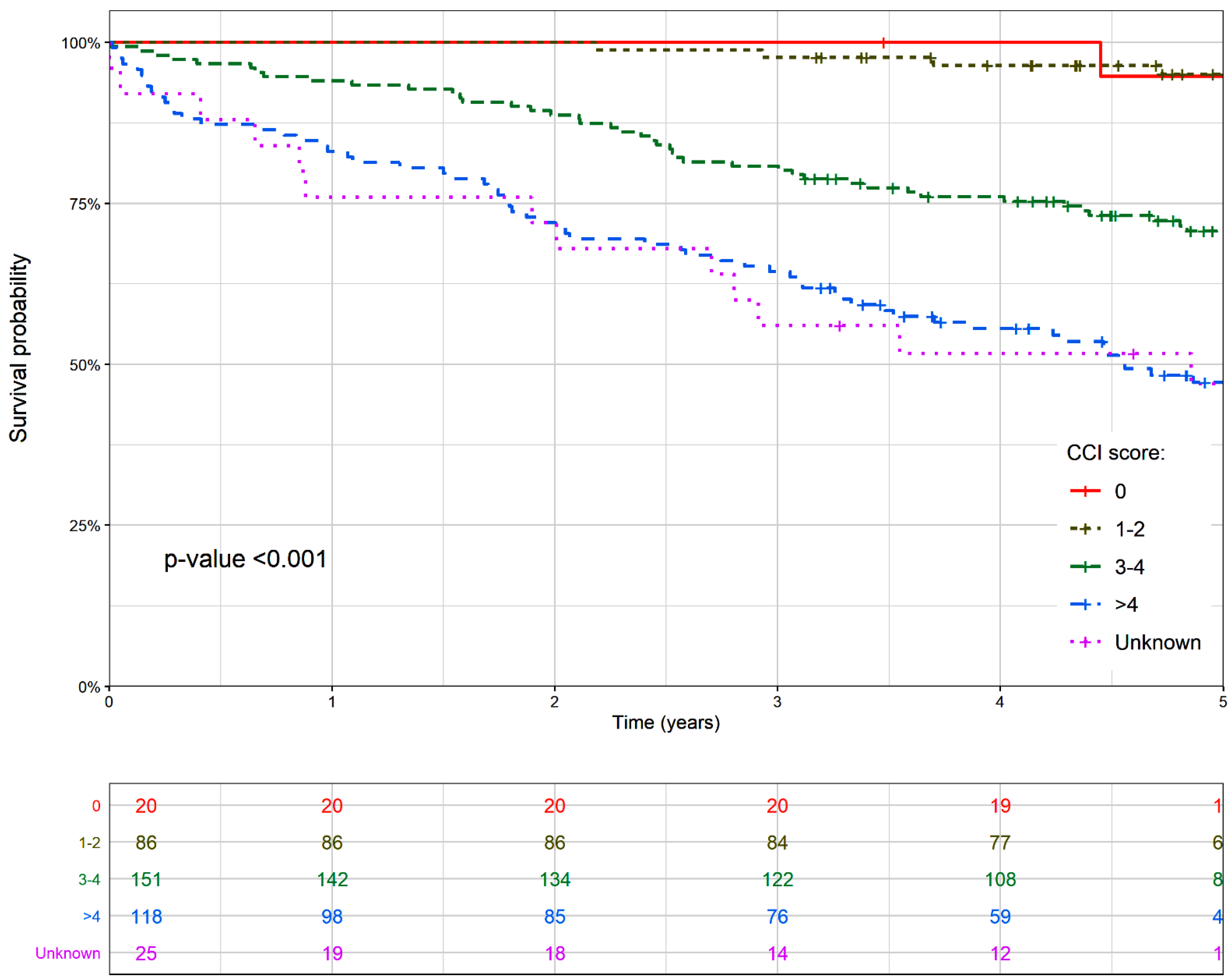1232x980 pixels.
Task: Click the red CCI score 0 legend marker
Action: pos(1085,491)
